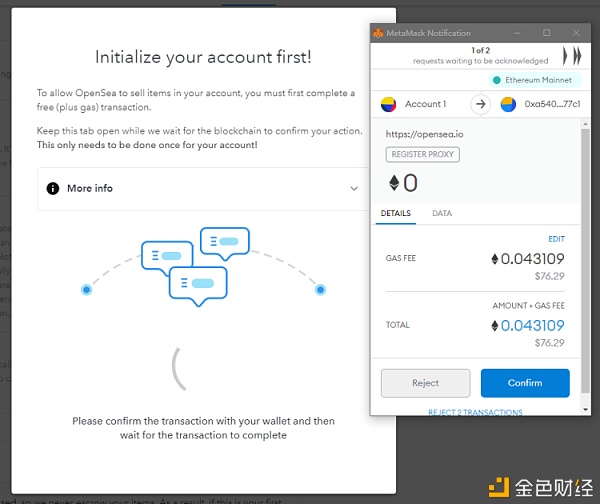Click the scrollbar down arrow in MetaMask

tap(585, 409)
